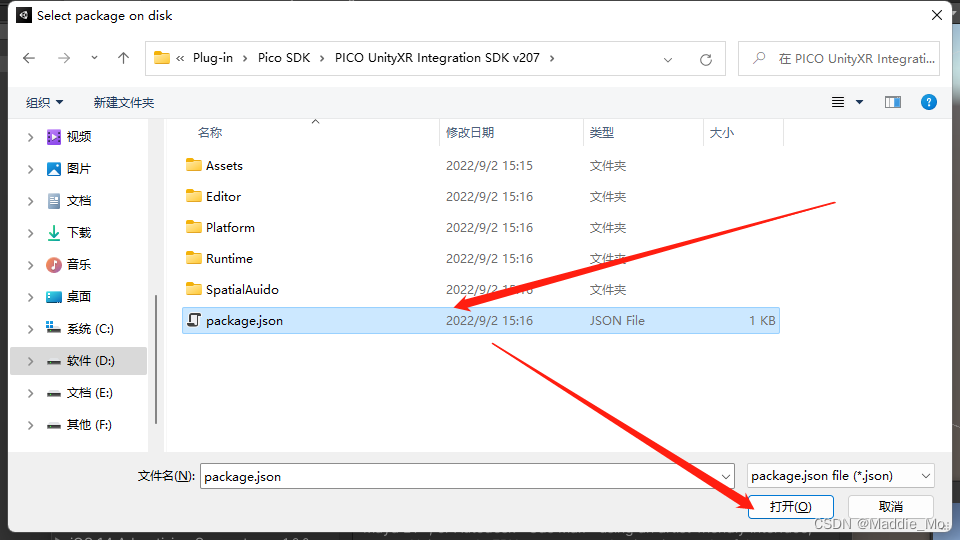Toggle the preview pane
Viewport: 960px width, 540px height.
pyautogui.click(x=893, y=102)
